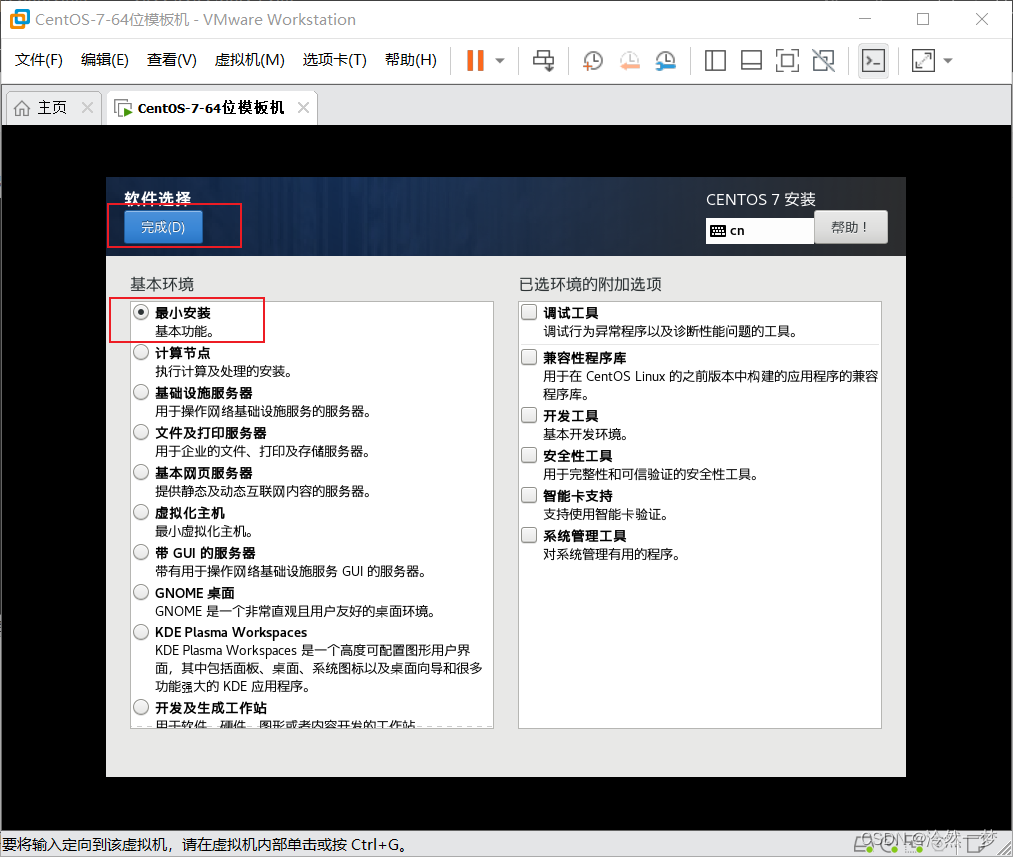This screenshot has width=1013, height=857.
Task: Enable the 调试工具 checkbox
Action: pyautogui.click(x=529, y=313)
